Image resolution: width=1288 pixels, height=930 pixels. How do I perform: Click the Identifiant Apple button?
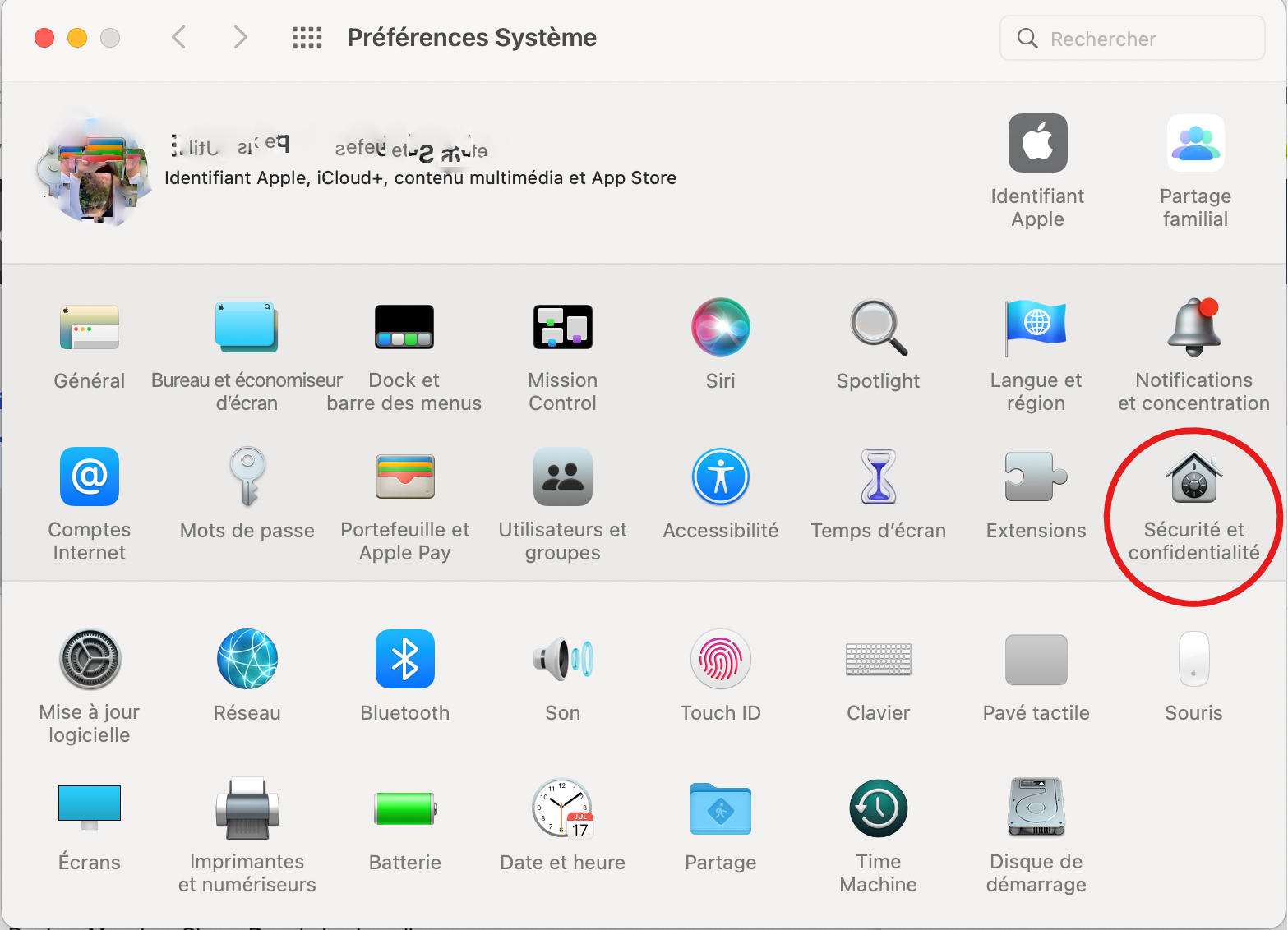coord(1037,144)
